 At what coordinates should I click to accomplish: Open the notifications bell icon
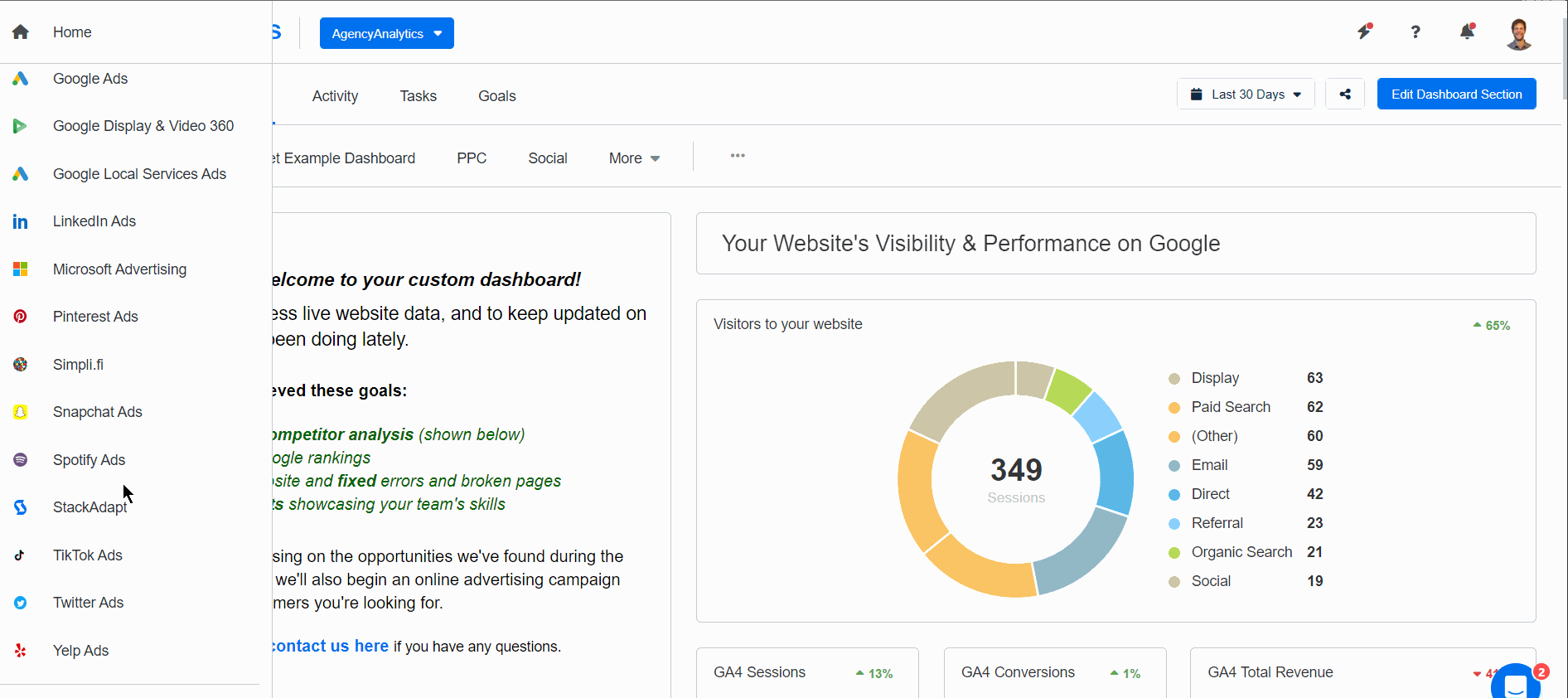pyautogui.click(x=1467, y=32)
